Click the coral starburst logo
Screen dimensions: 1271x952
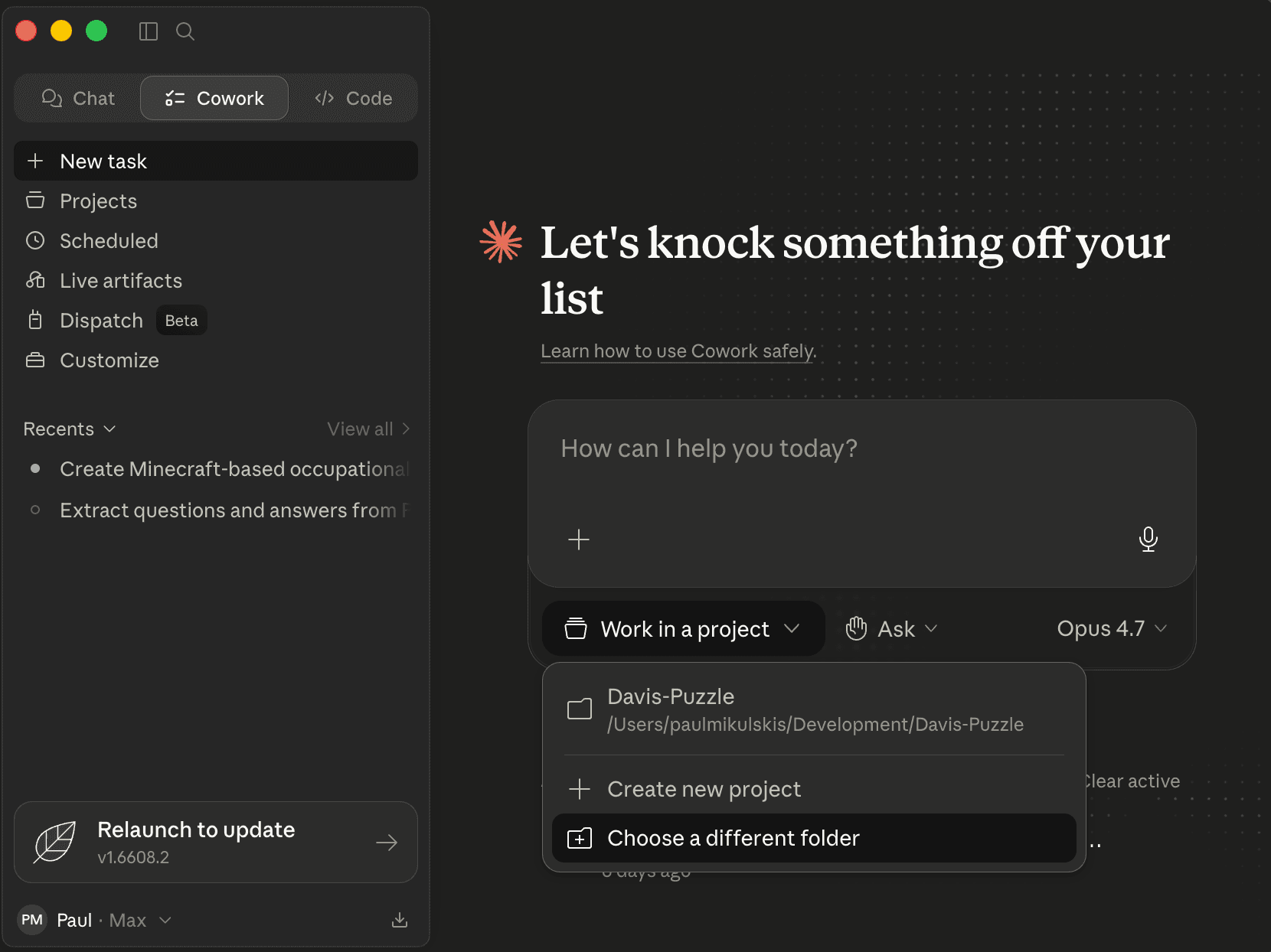pos(501,242)
